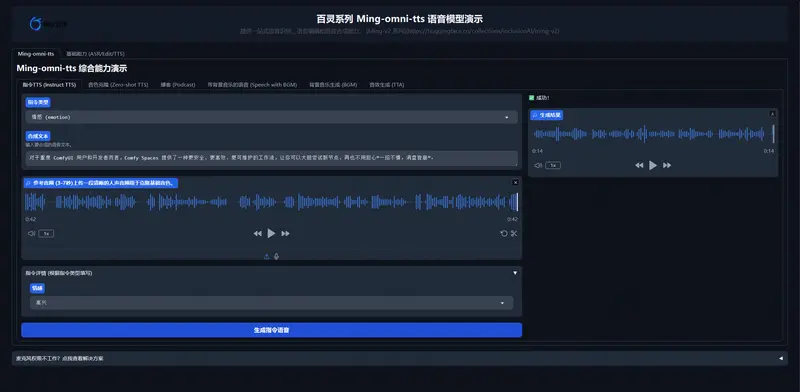Click the 情绪 label badge

[37, 288]
